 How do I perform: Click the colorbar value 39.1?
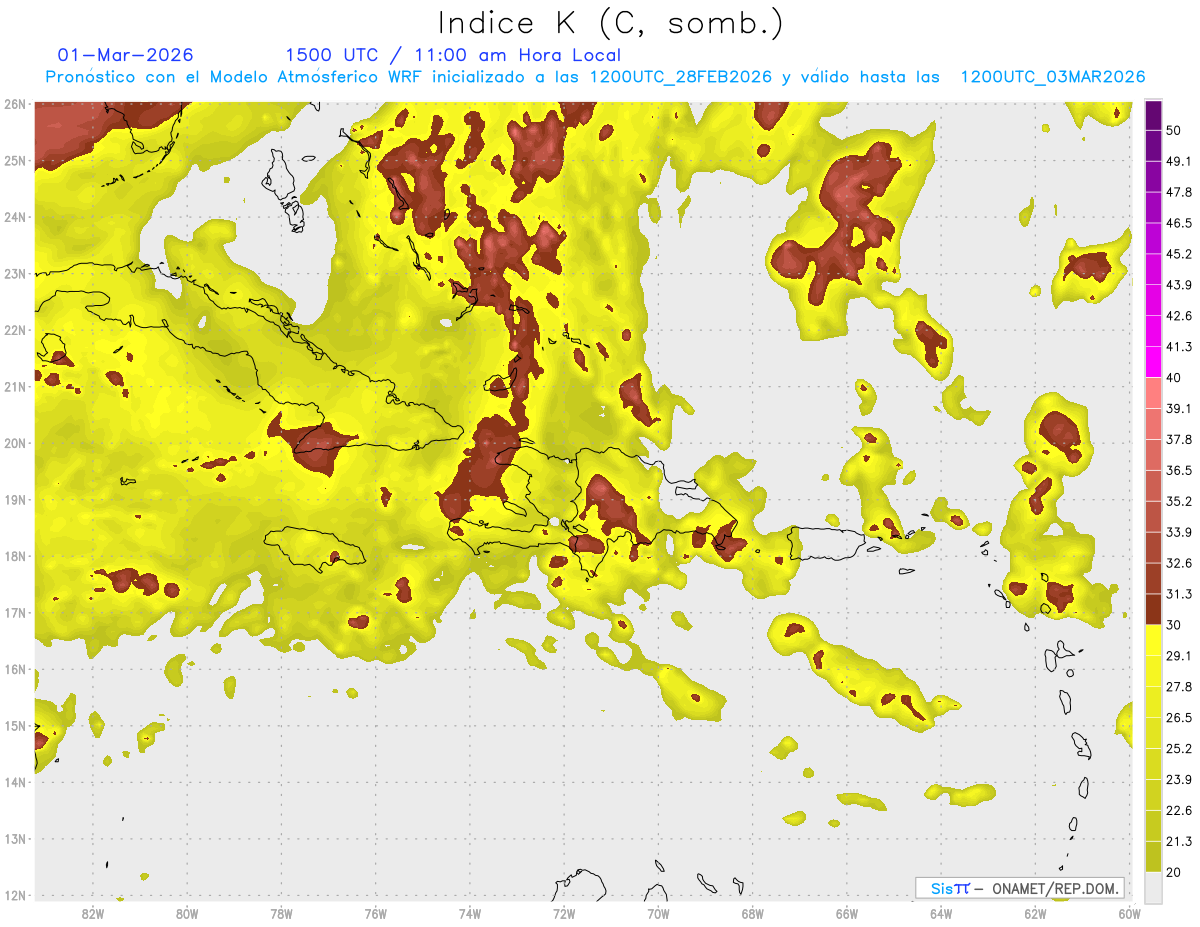1179,408
